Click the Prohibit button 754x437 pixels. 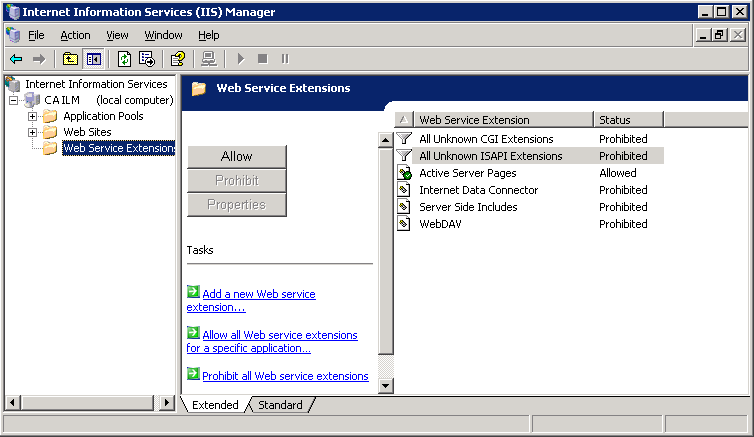(x=237, y=180)
